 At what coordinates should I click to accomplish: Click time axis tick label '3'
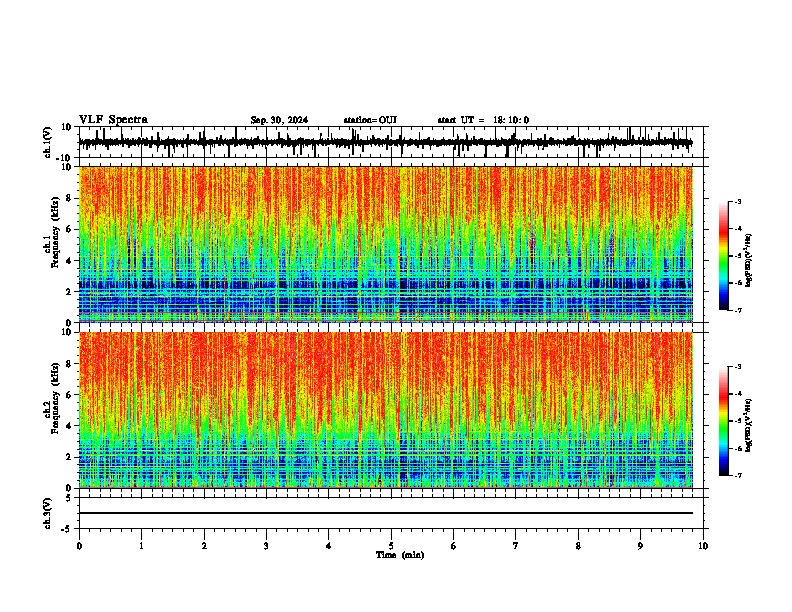(x=266, y=546)
